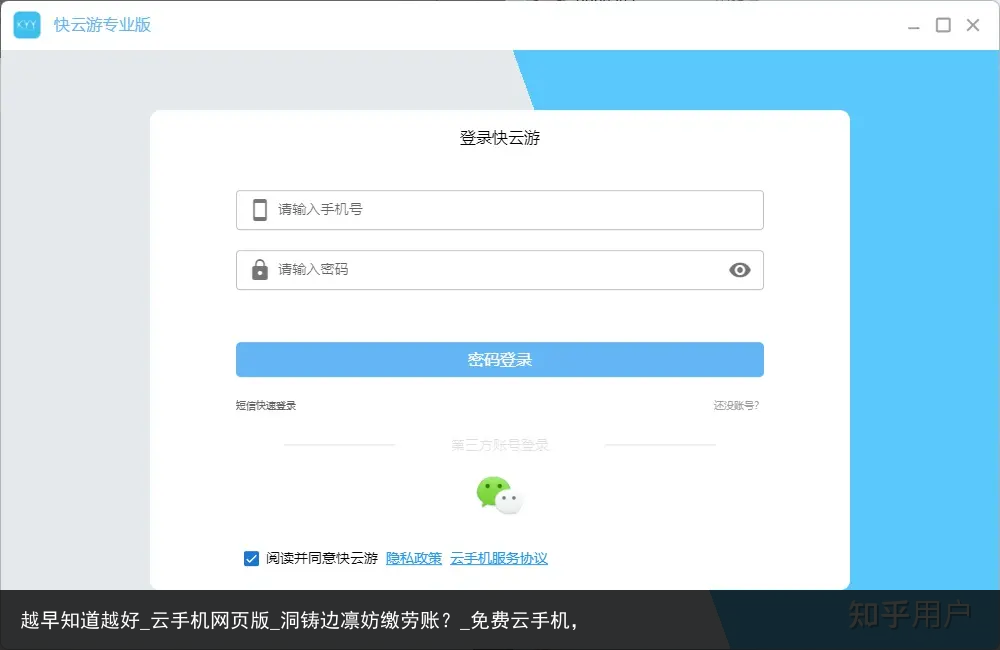Click the lock icon in password field
1000x650 pixels.
pos(260,269)
